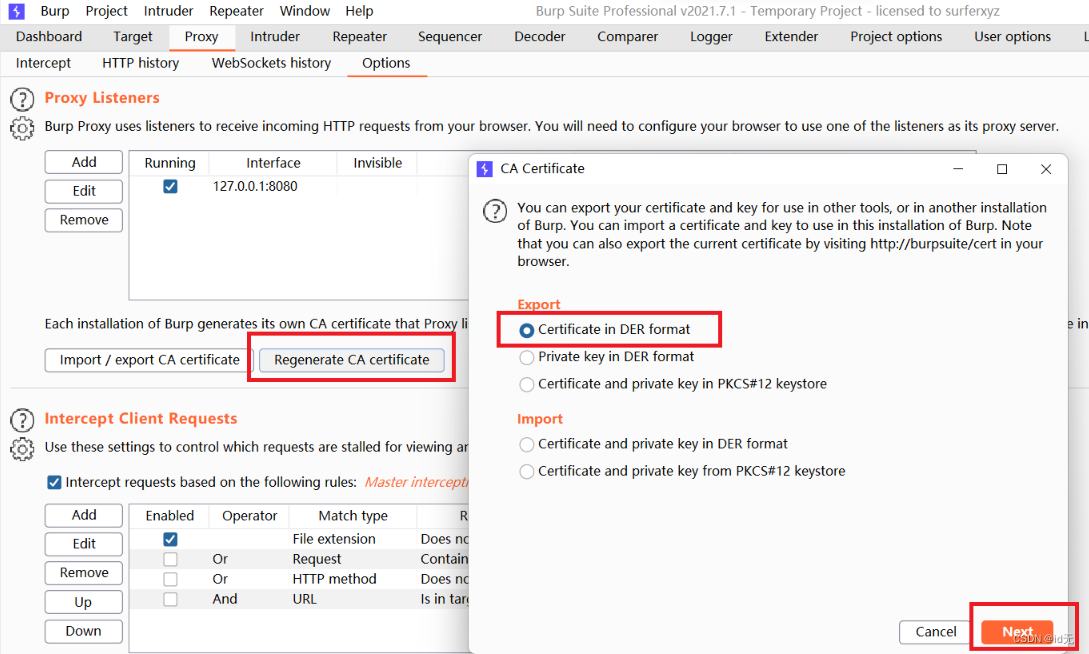
Task: Go to the Intercept subtab
Action: click(x=43, y=63)
